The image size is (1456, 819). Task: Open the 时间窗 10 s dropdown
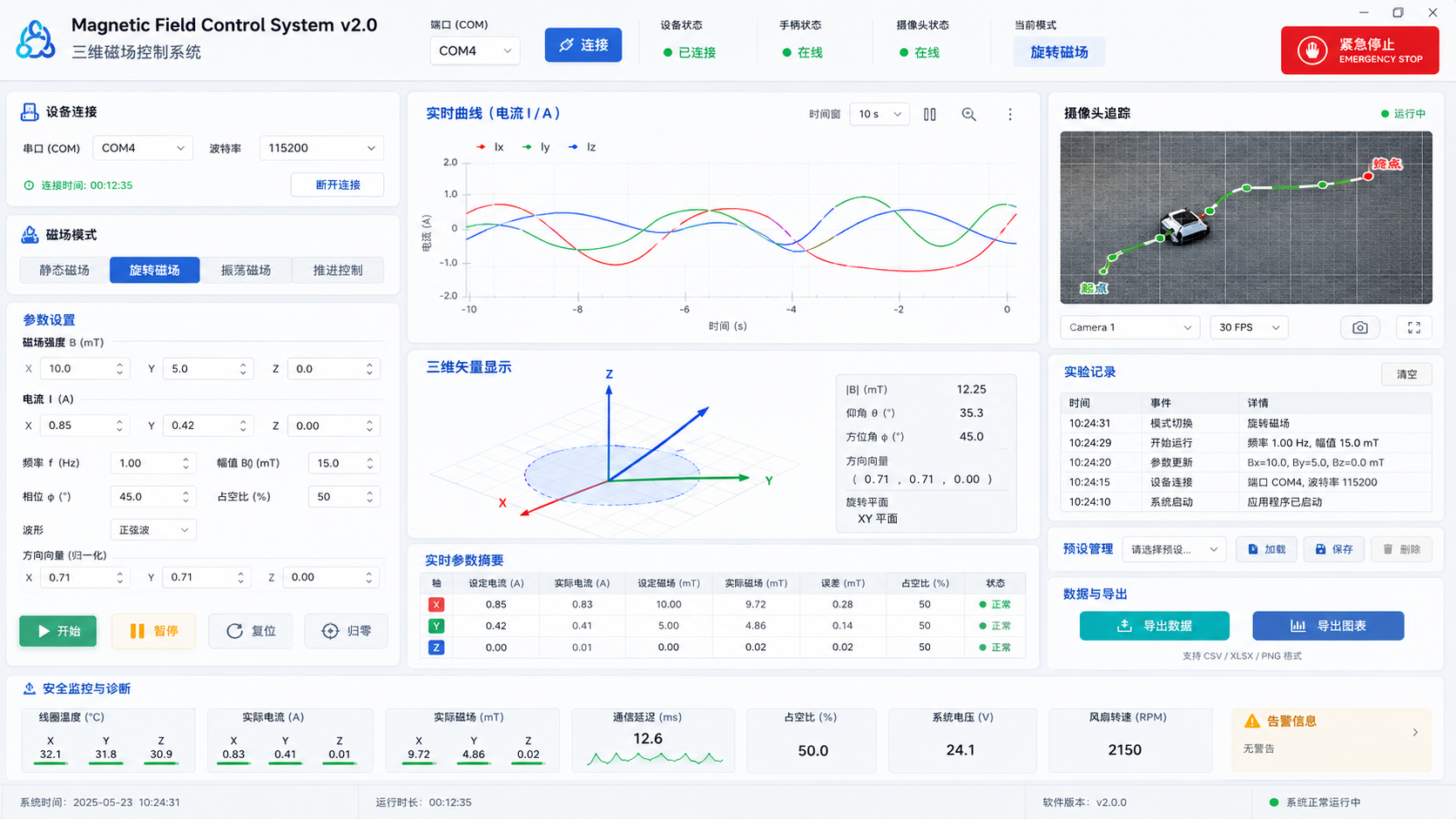[x=879, y=114]
